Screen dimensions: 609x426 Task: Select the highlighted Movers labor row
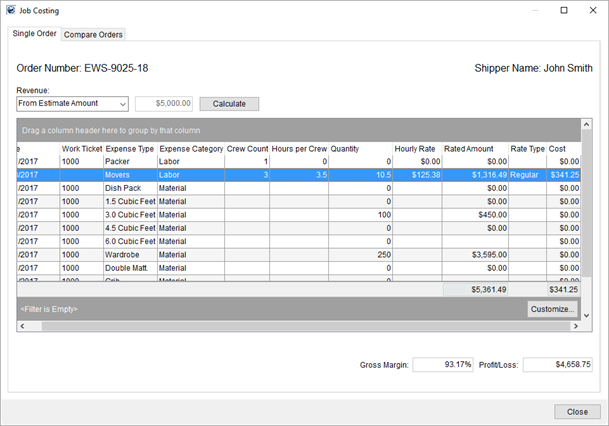[x=300, y=174]
